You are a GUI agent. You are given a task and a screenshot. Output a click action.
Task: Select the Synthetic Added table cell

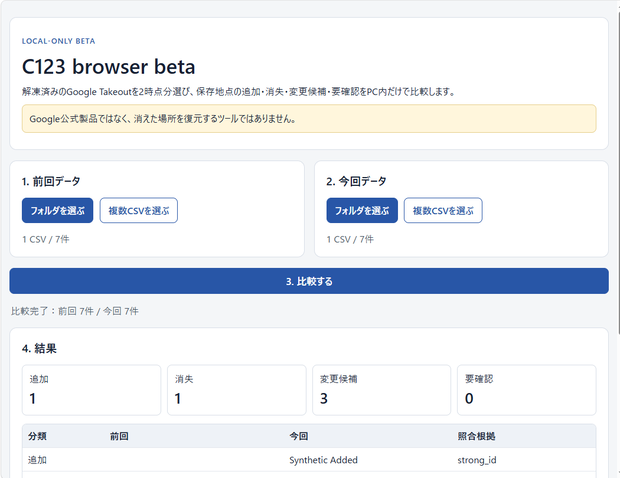click(323, 460)
